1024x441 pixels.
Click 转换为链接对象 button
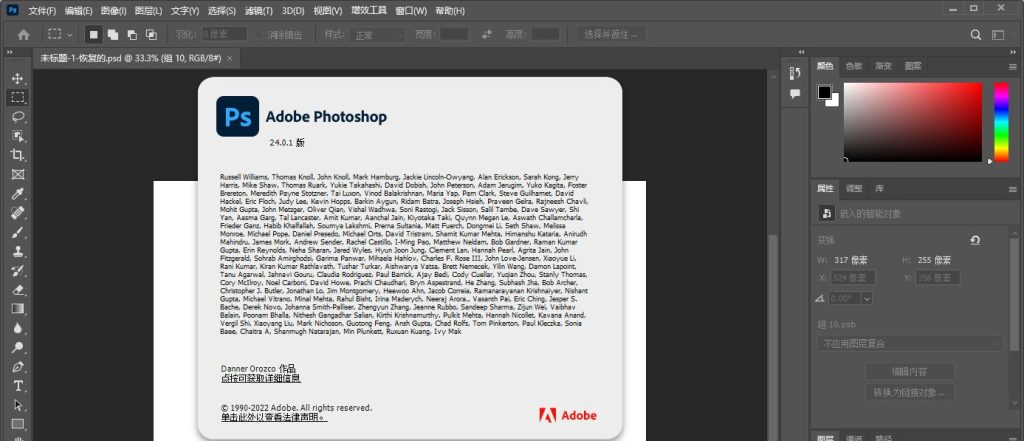pos(910,393)
